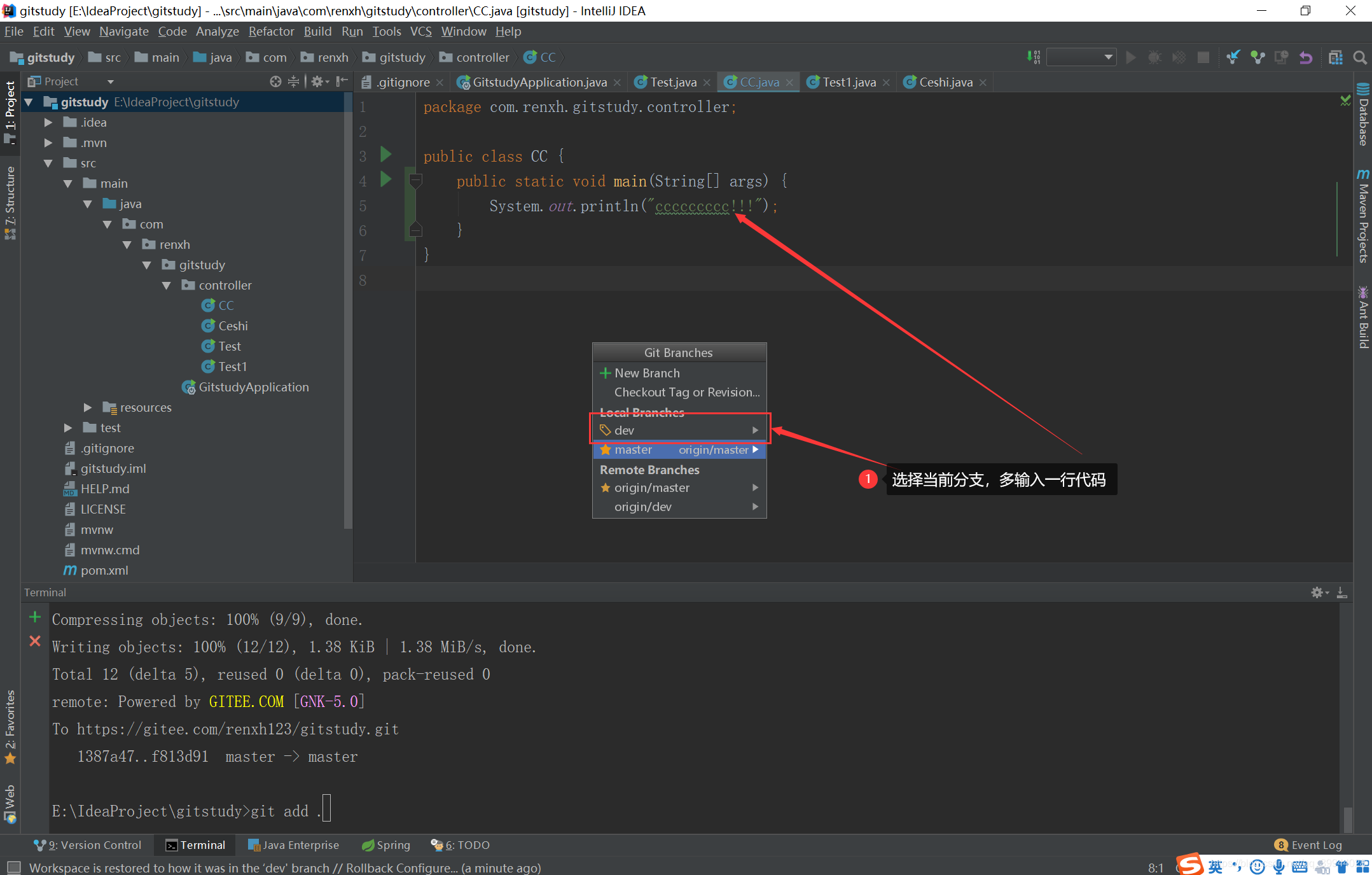This screenshot has height=875, width=1372.
Task: Open the Project view type dropdown
Action: click(111, 81)
